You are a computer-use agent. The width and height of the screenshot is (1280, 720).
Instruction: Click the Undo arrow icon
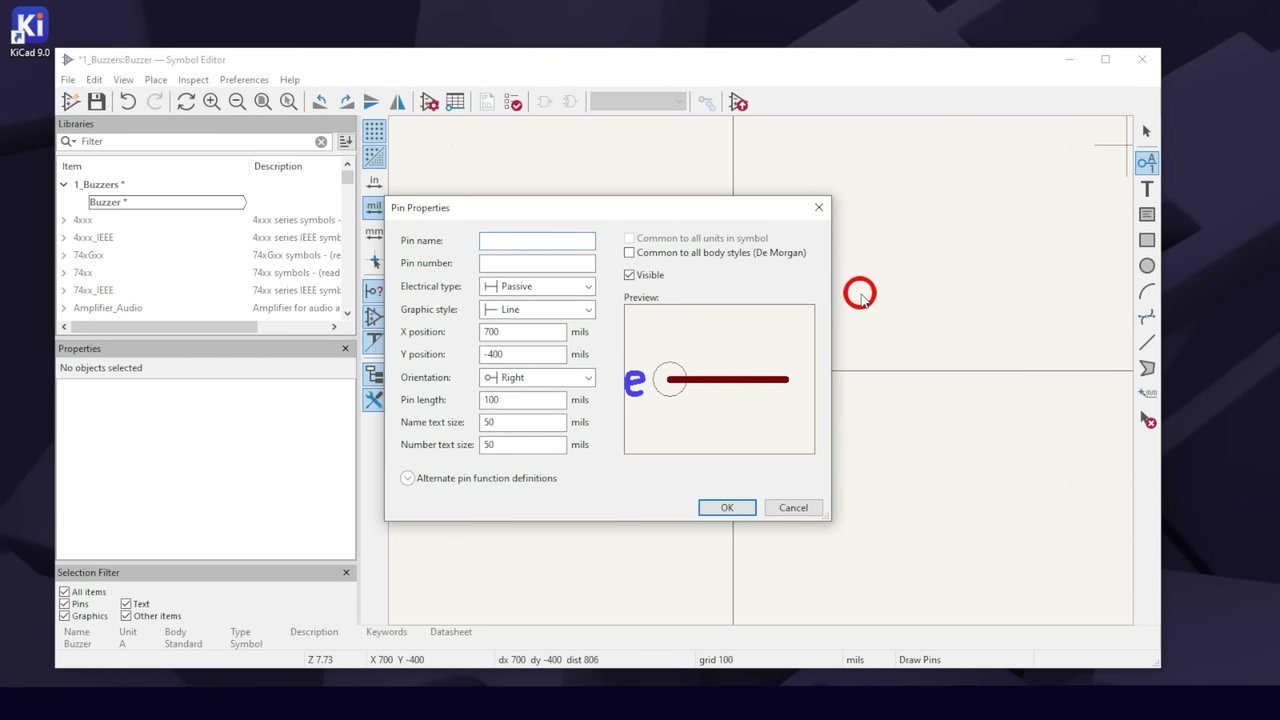tap(128, 102)
